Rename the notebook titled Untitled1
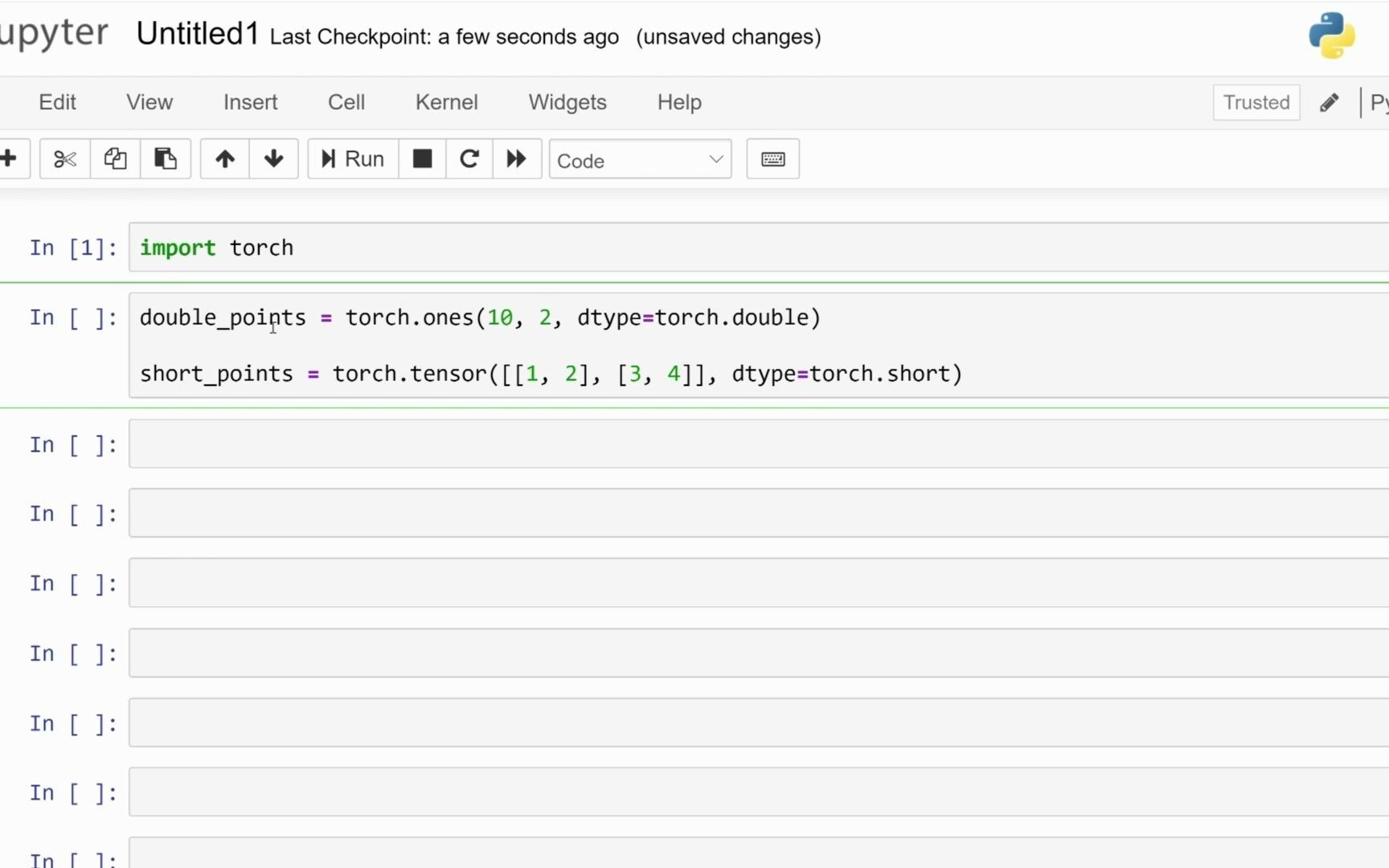 pyautogui.click(x=198, y=35)
